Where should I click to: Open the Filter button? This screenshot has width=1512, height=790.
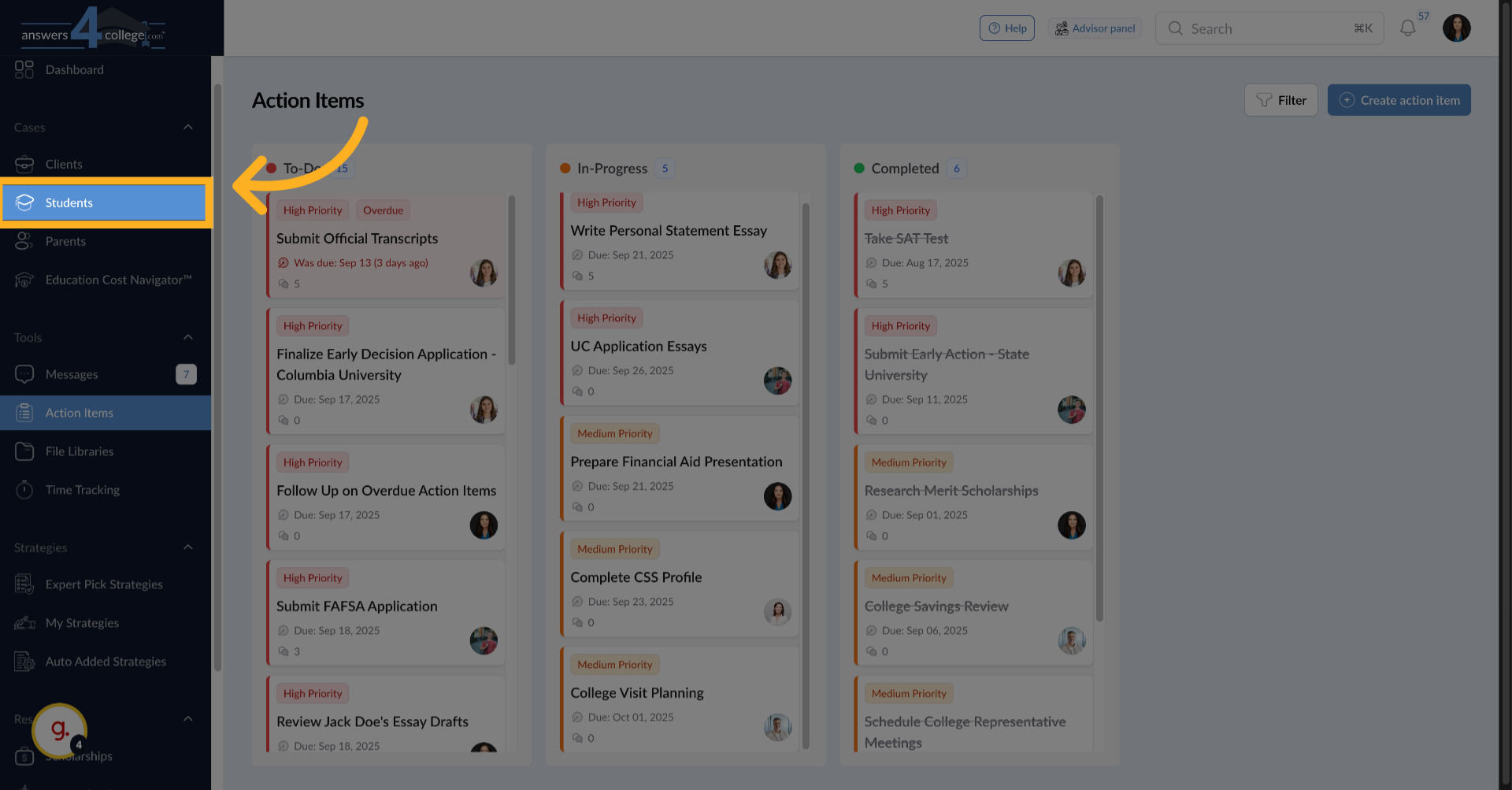tap(1280, 100)
